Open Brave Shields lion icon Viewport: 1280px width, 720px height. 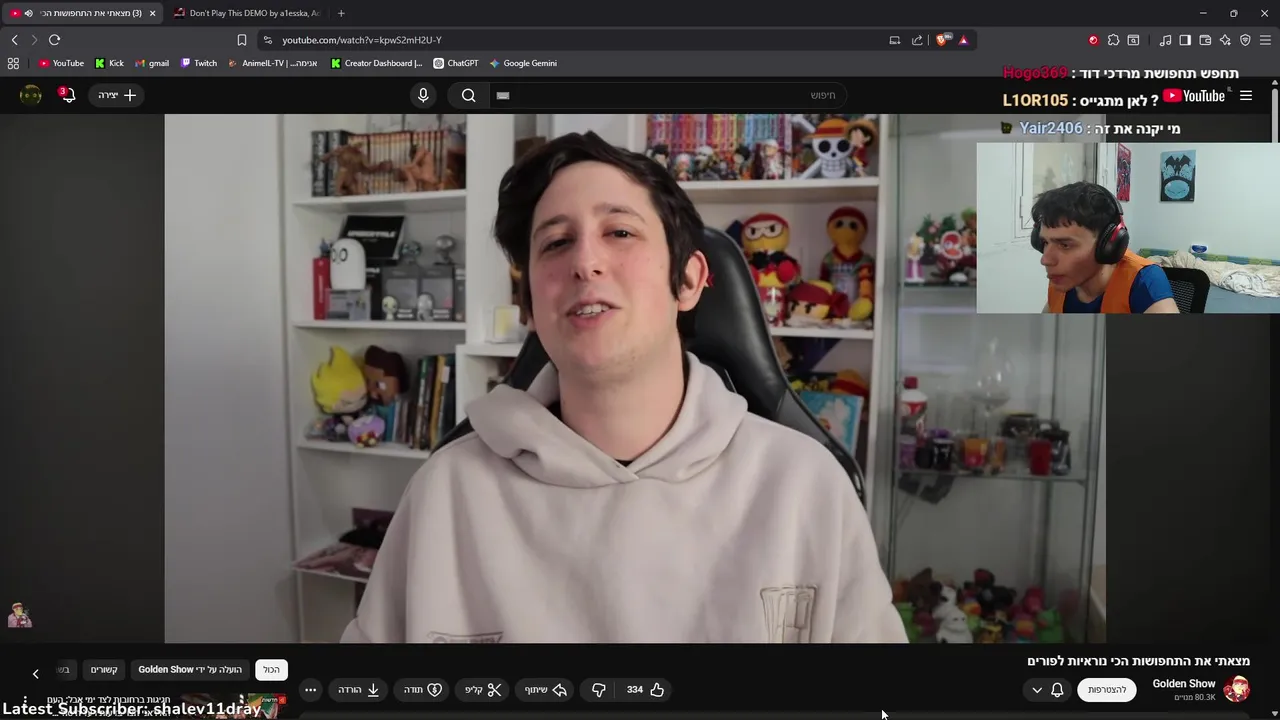(942, 40)
